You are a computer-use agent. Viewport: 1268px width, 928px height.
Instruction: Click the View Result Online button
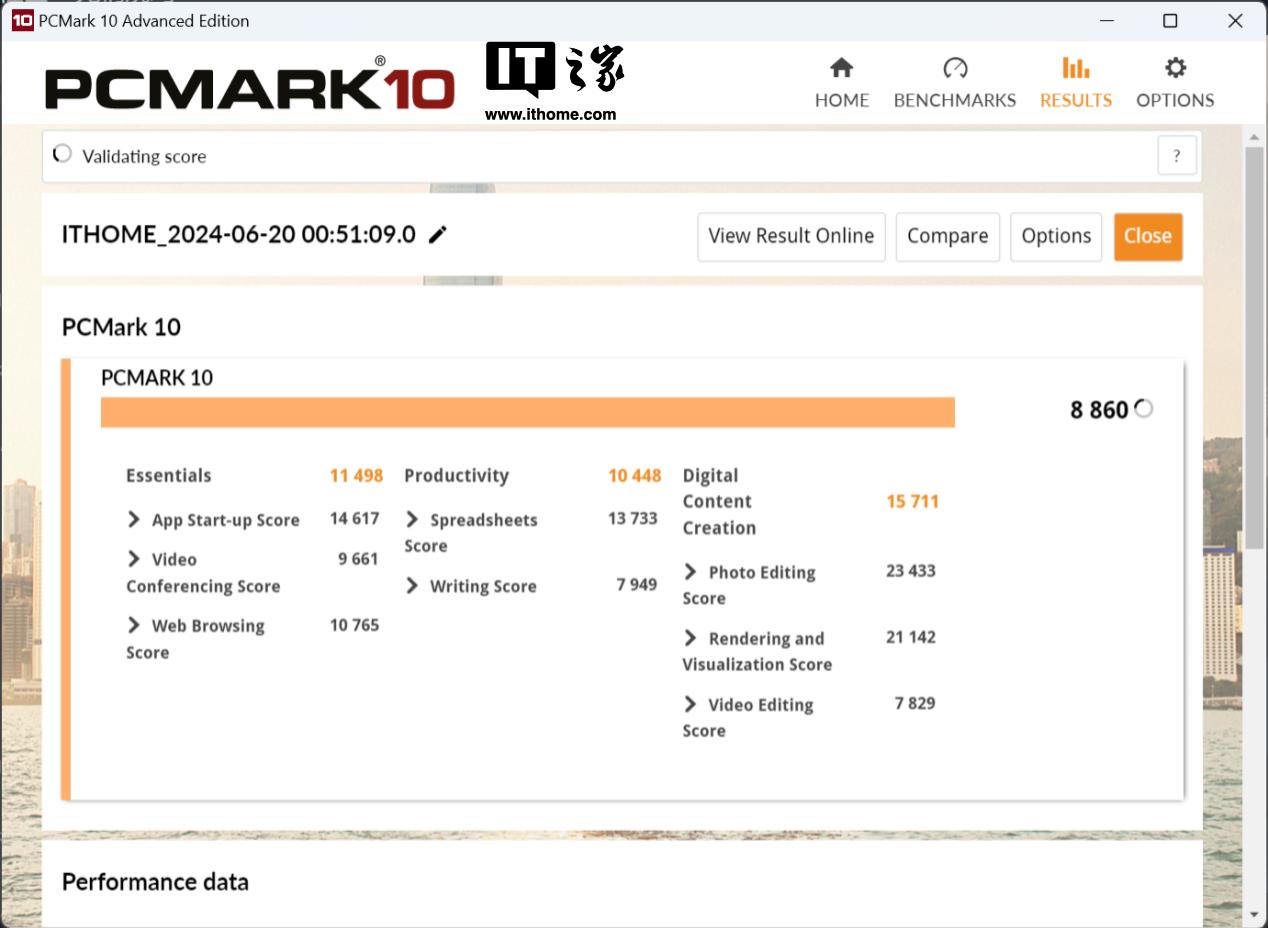(x=791, y=236)
